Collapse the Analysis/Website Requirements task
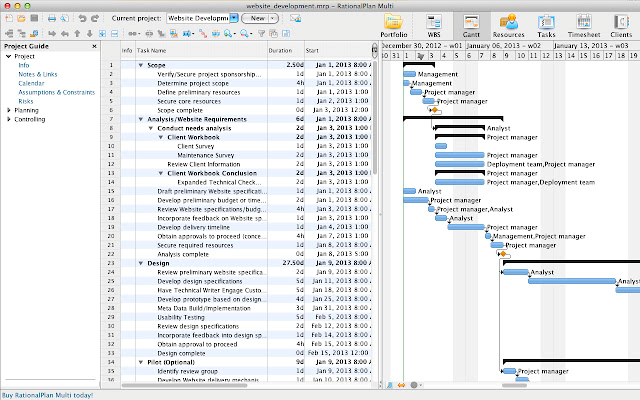The width and height of the screenshot is (640, 400). click(140, 119)
